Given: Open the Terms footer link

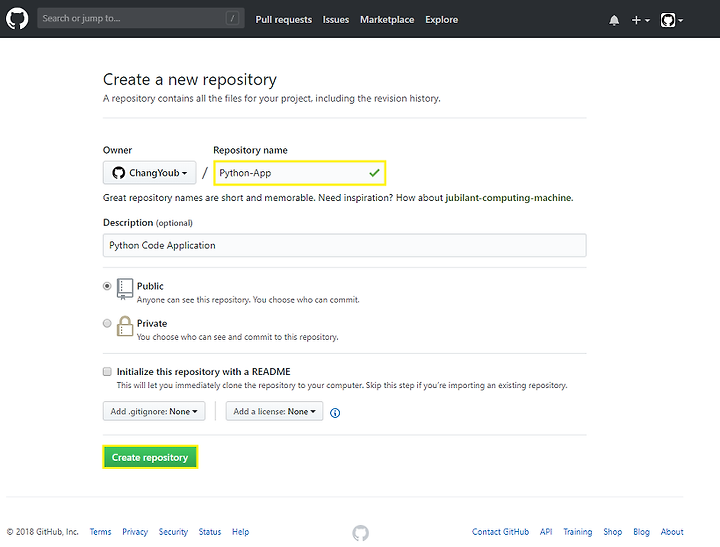Looking at the screenshot, I should [100, 532].
